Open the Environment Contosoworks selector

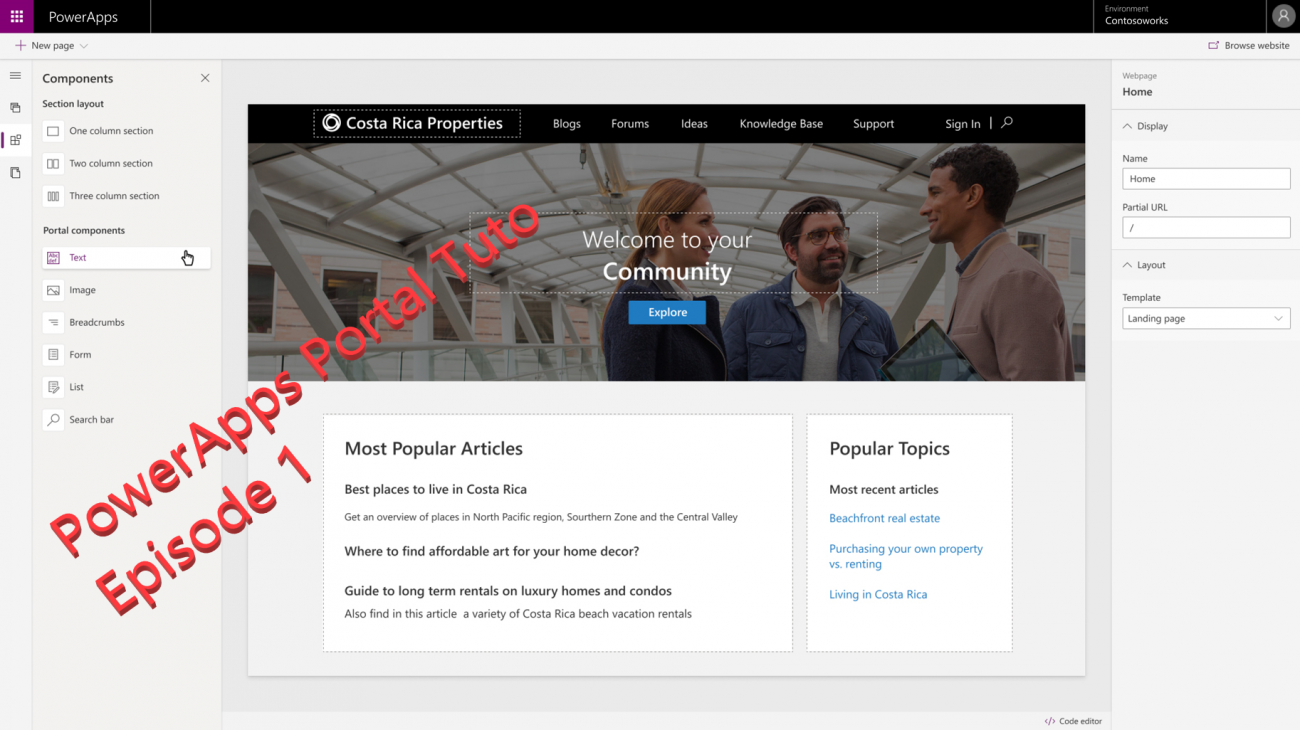(1180, 16)
